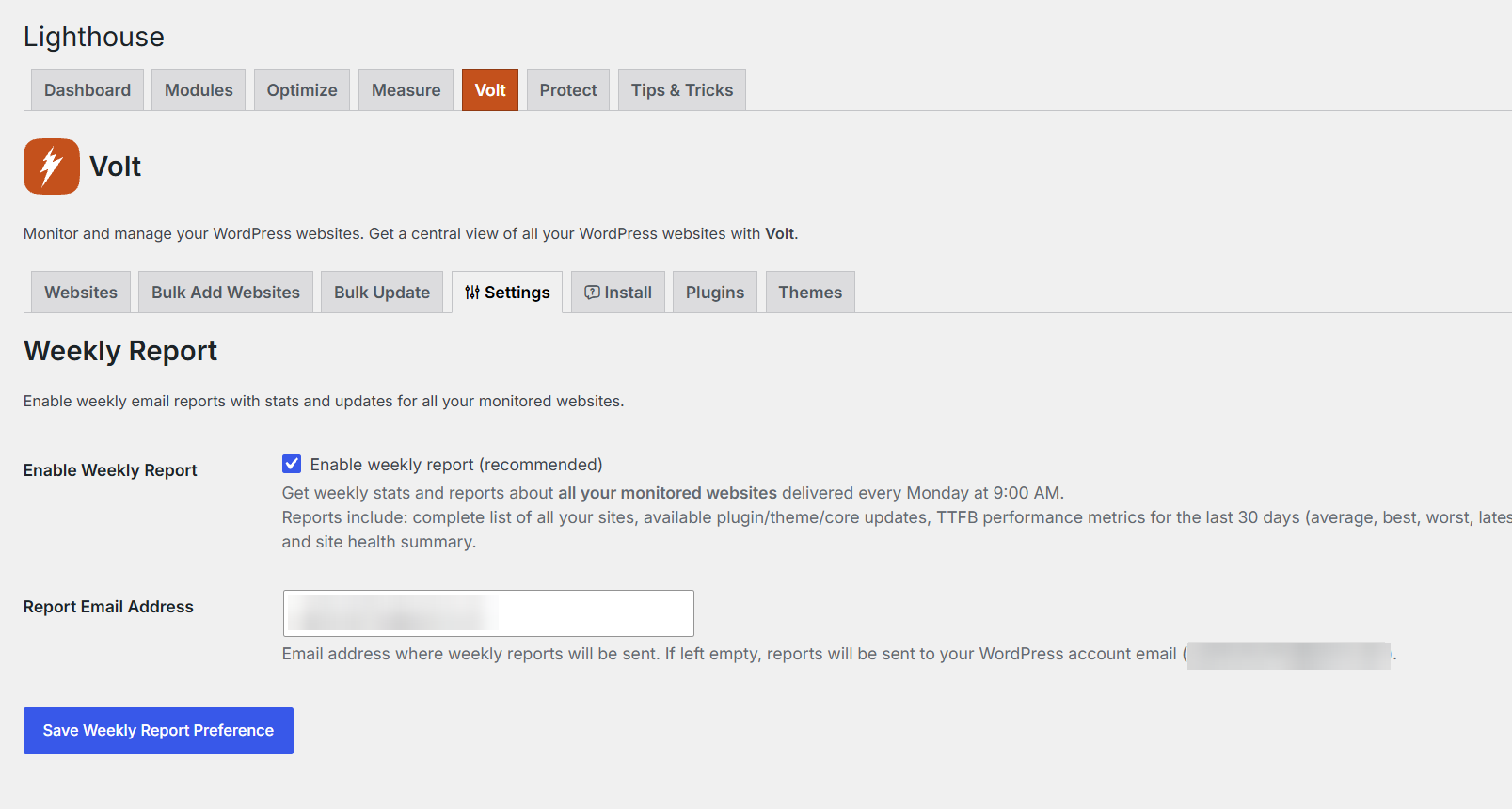The image size is (1512, 809).
Task: Select the active Volt tab
Action: (x=490, y=90)
